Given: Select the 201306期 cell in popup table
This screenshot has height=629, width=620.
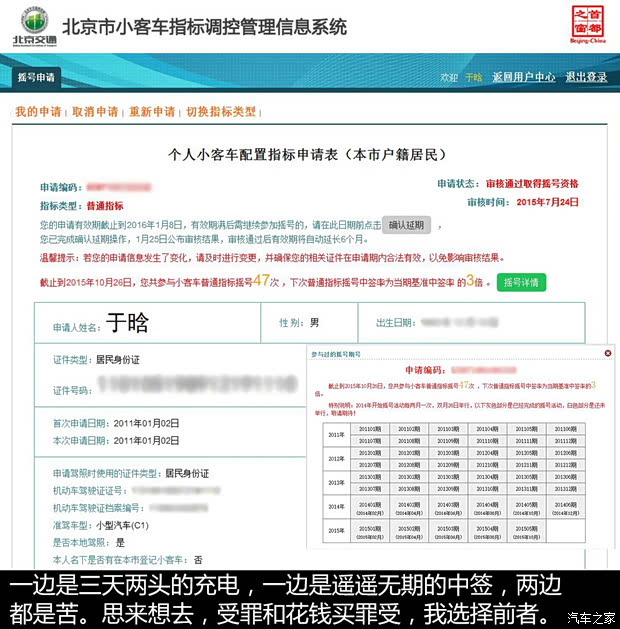Looking at the screenshot, I should 566,477.
